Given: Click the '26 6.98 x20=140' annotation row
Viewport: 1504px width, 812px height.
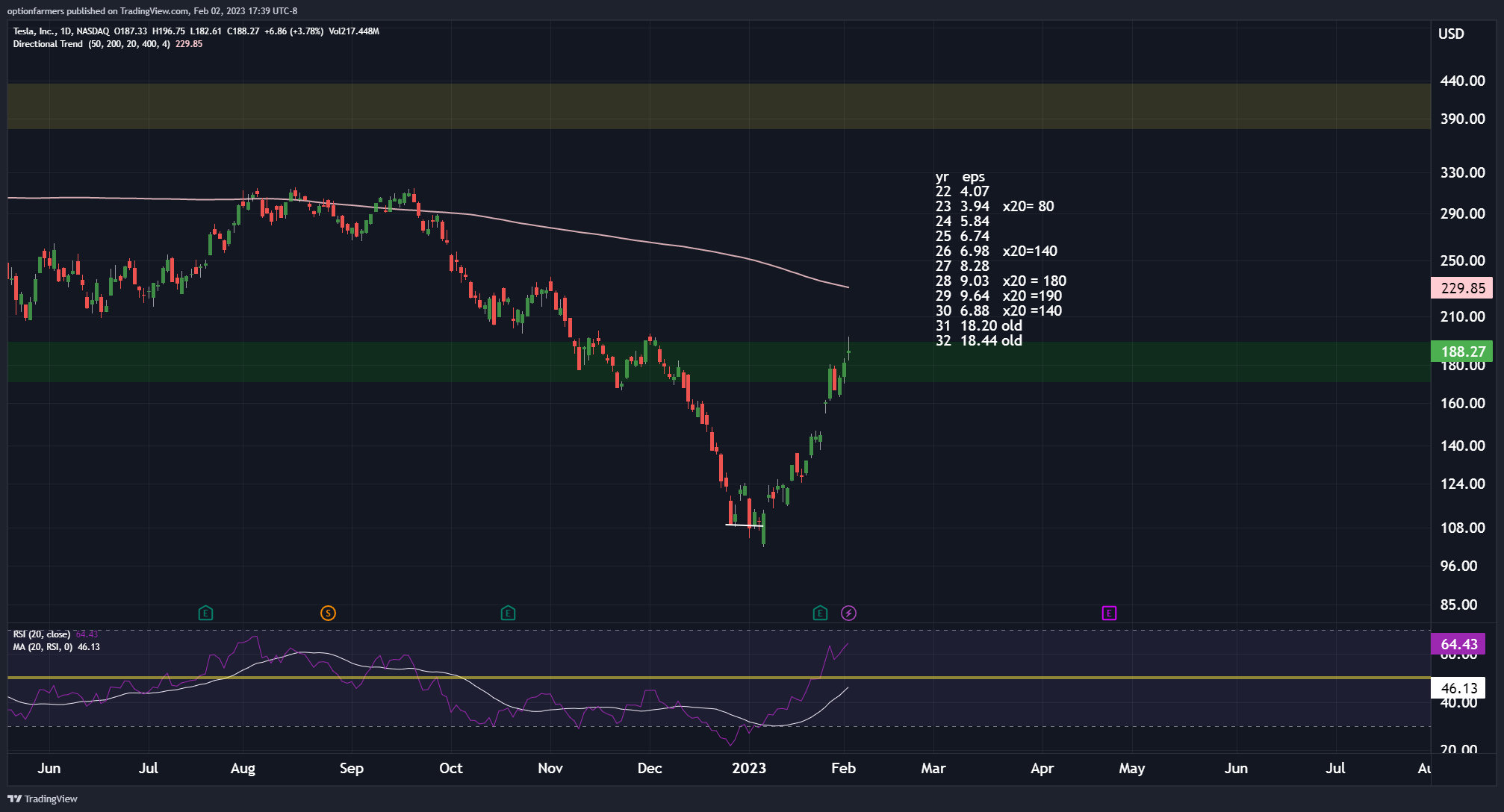Looking at the screenshot, I should pyautogui.click(x=996, y=252).
